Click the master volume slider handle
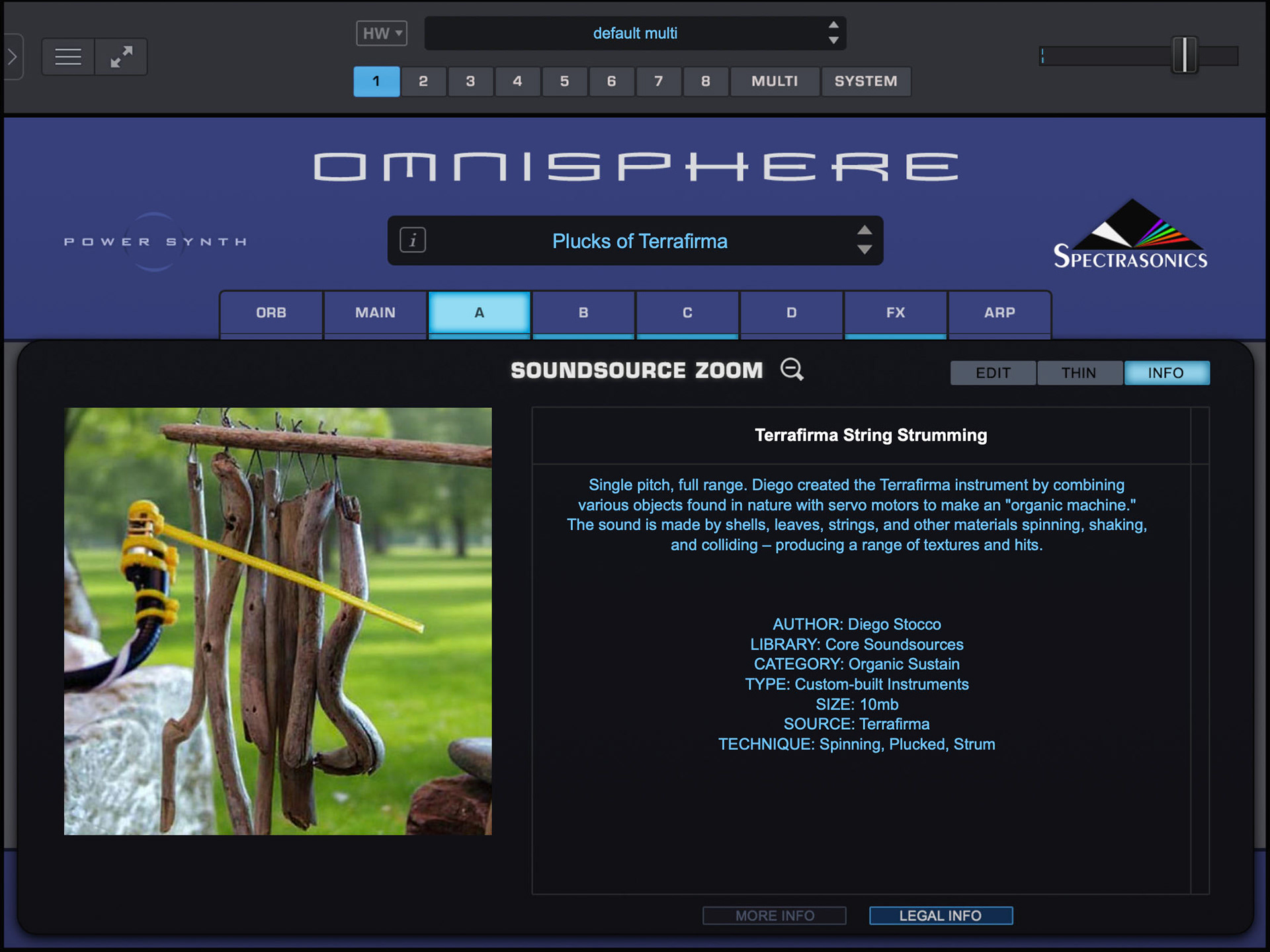 [1184, 56]
